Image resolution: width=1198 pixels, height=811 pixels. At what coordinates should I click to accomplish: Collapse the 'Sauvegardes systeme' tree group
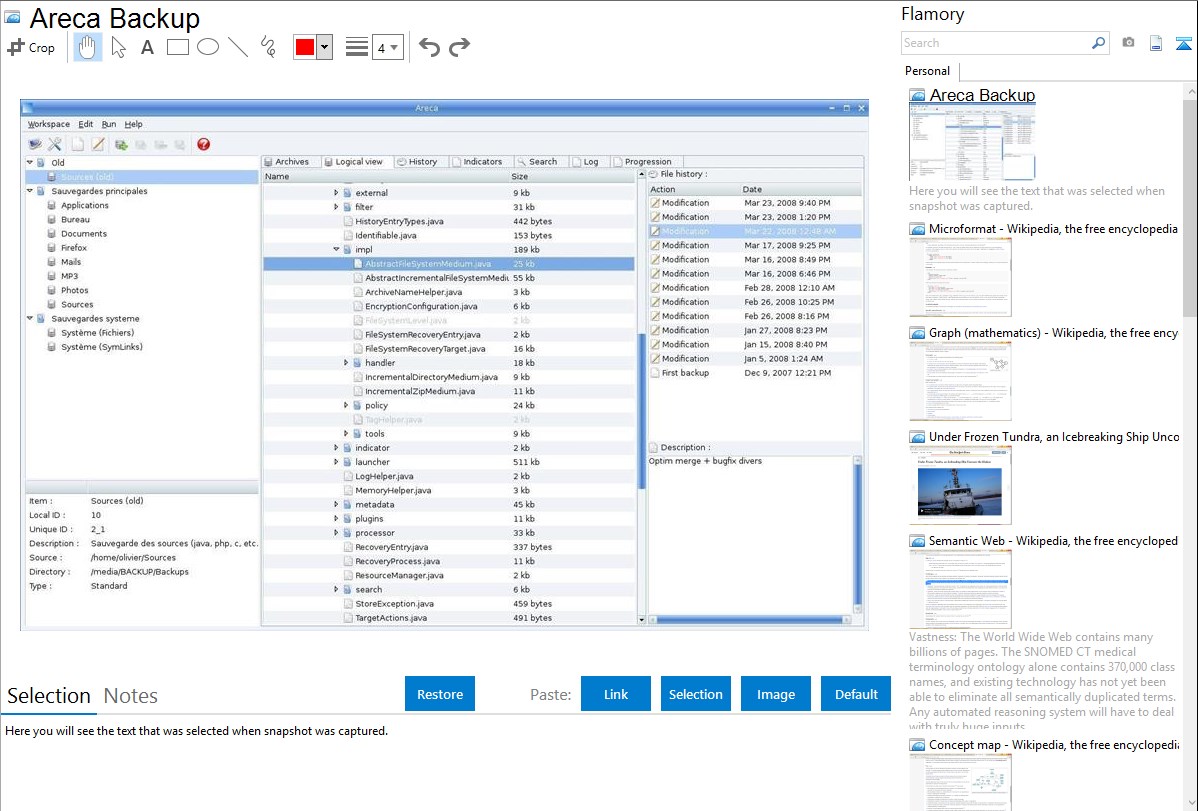pos(30,319)
